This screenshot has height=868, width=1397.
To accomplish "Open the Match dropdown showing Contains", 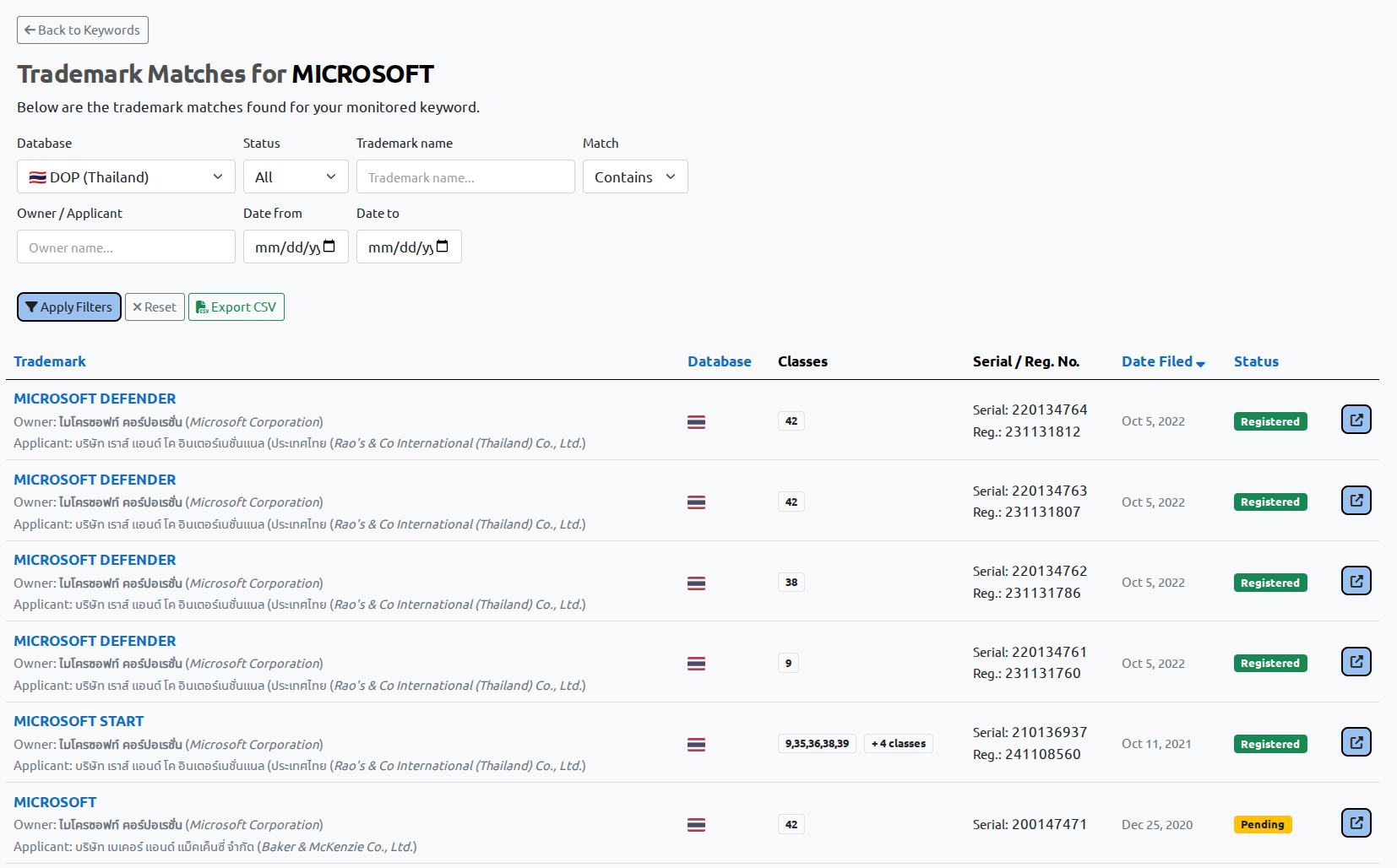I will click(x=635, y=176).
